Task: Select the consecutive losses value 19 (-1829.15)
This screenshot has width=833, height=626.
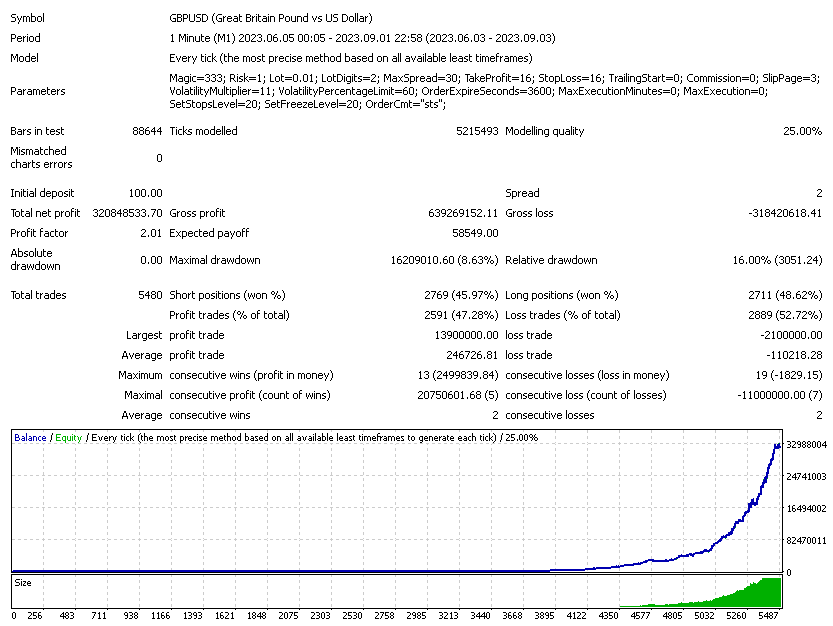Action: 789,375
